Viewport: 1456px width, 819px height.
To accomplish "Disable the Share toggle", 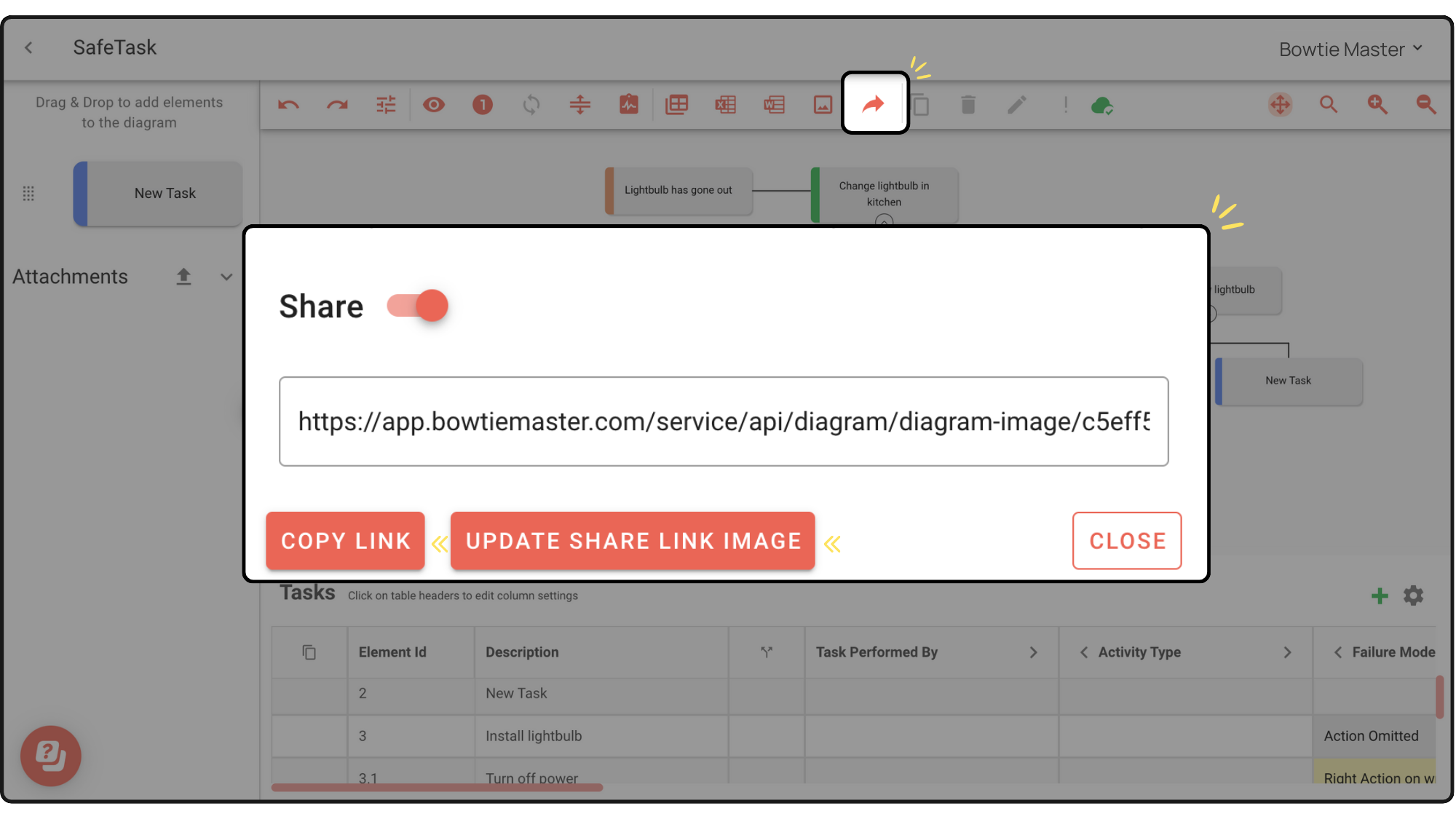I will (416, 306).
